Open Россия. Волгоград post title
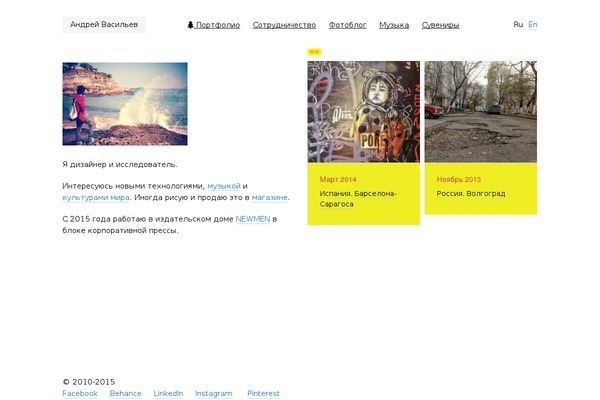Image resolution: width=600 pixels, height=400 pixels. [471, 194]
